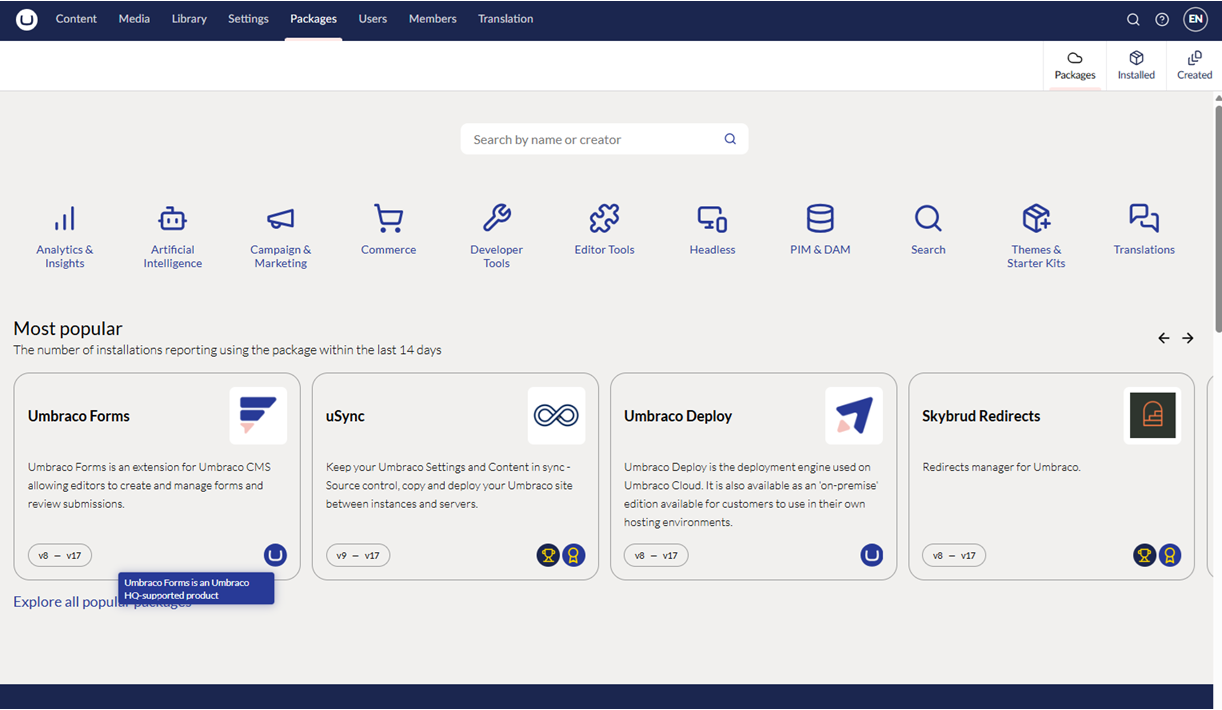This screenshot has height=710, width=1222.
Task: Click the Umbraco logo in the header
Action: pos(27,19)
